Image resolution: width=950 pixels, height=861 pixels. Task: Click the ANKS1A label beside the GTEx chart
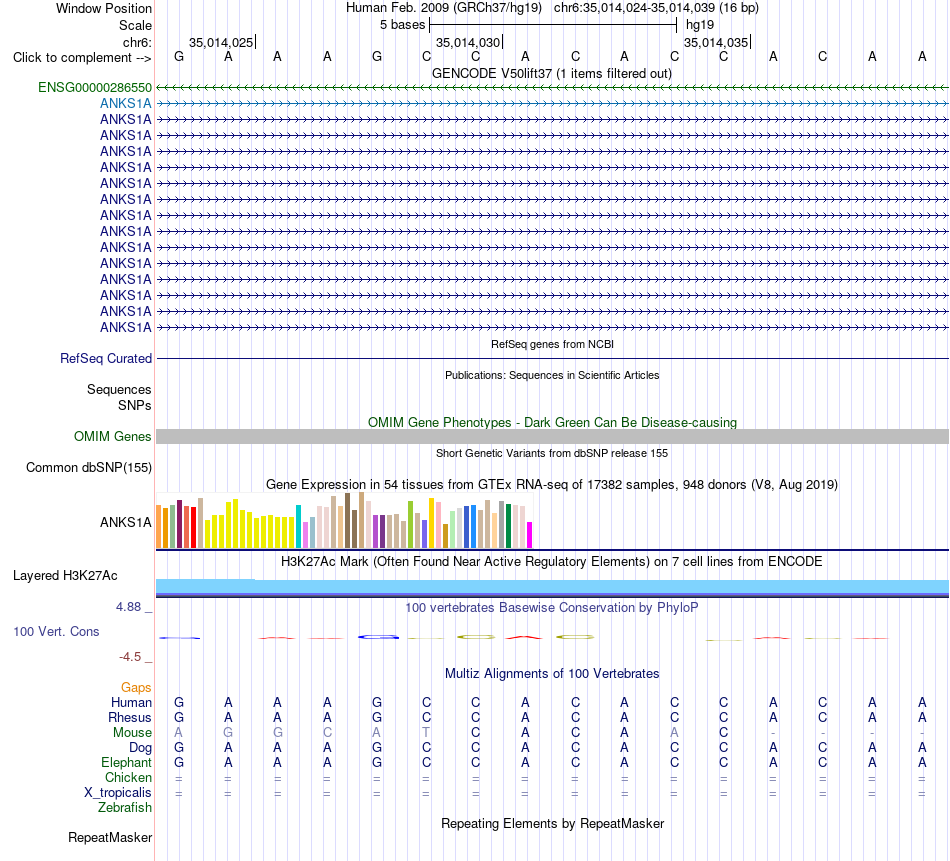tap(126, 522)
